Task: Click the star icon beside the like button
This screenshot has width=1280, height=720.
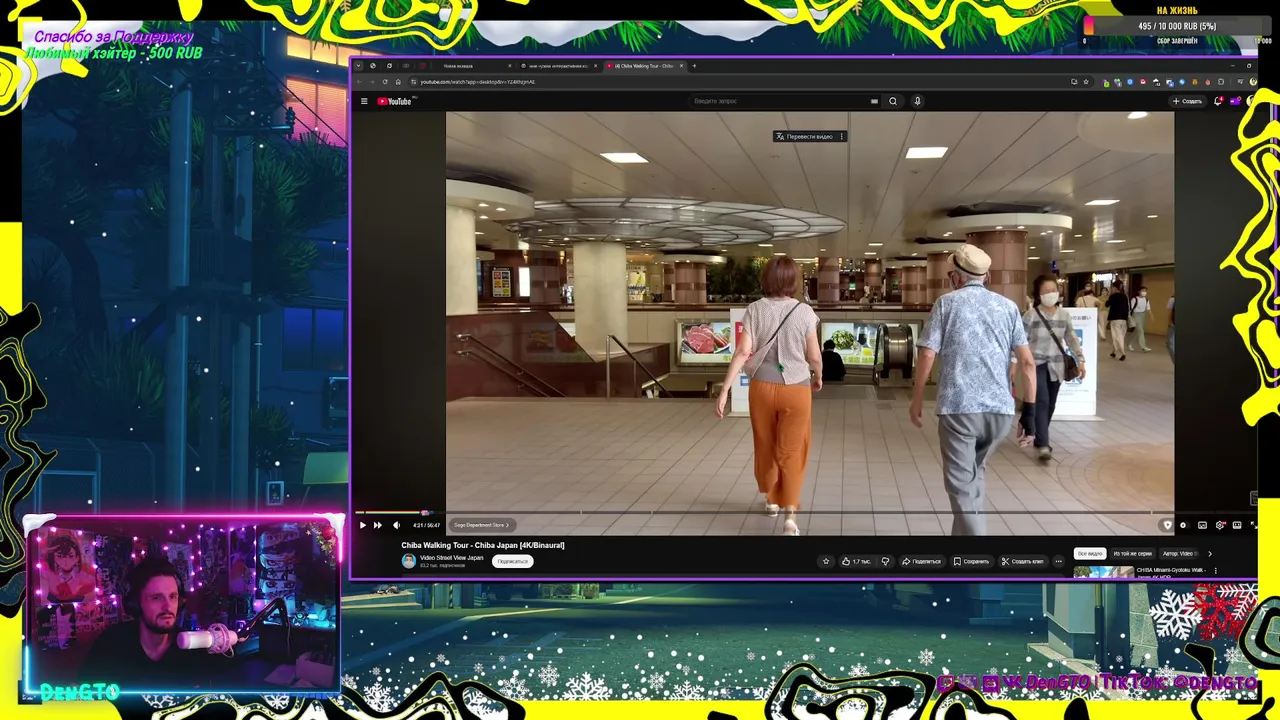Action: (826, 561)
